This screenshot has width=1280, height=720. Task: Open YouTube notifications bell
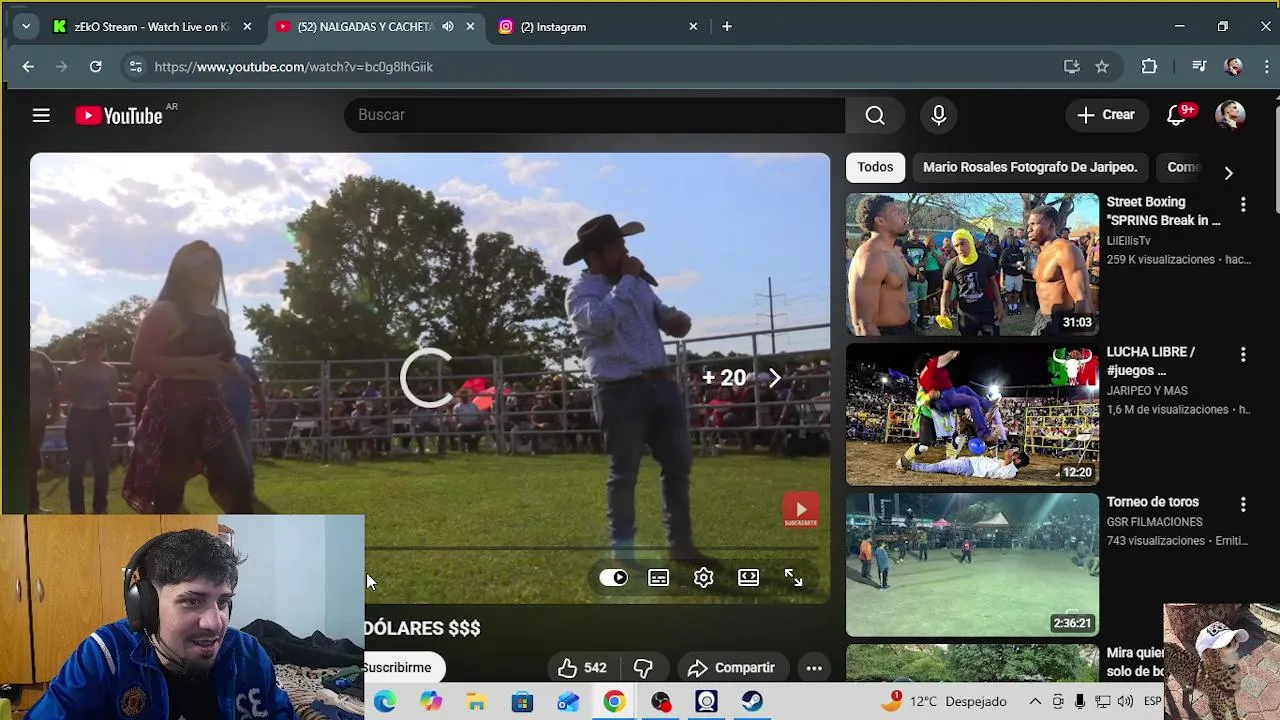pyautogui.click(x=1177, y=116)
